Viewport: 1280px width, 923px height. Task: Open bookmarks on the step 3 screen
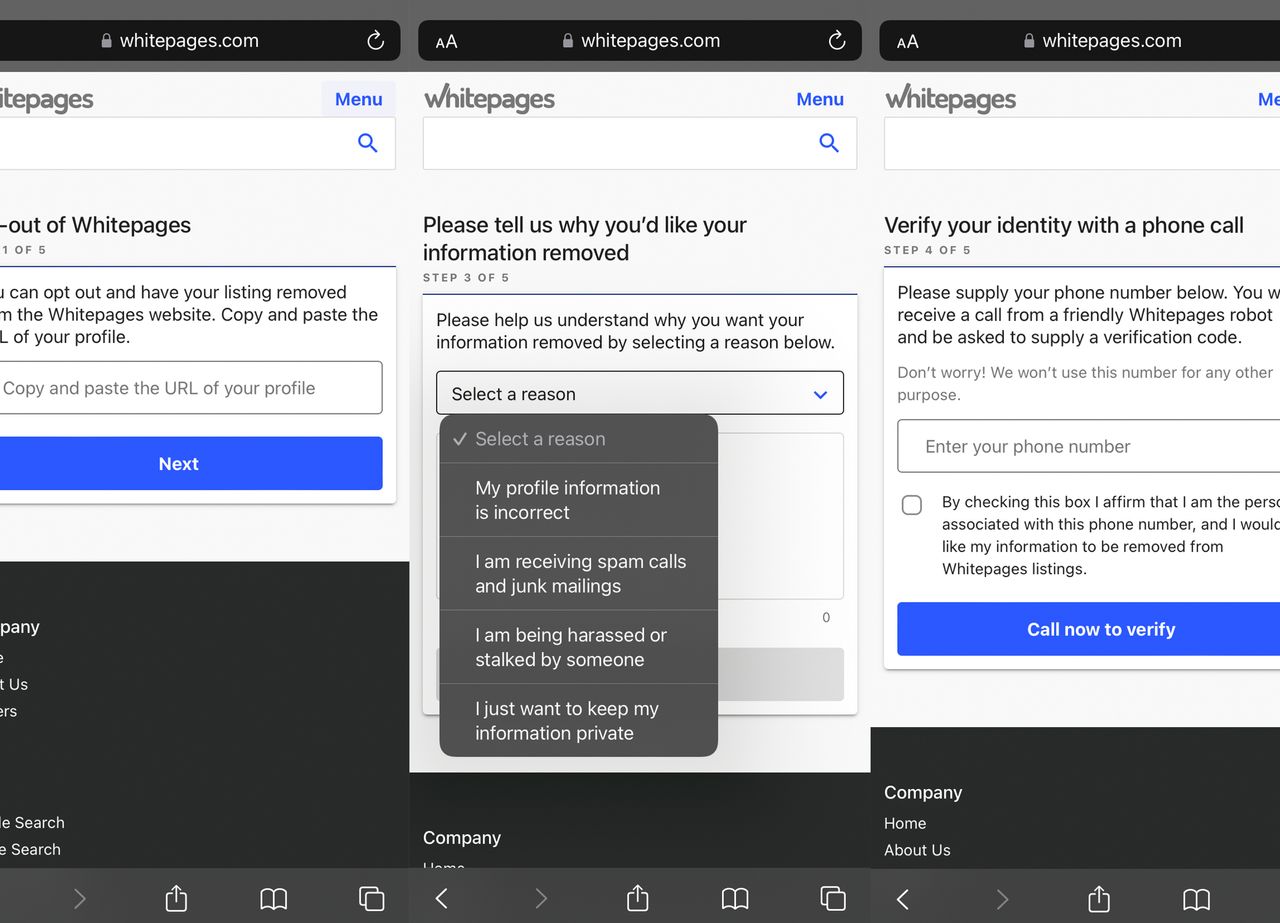click(x=735, y=899)
